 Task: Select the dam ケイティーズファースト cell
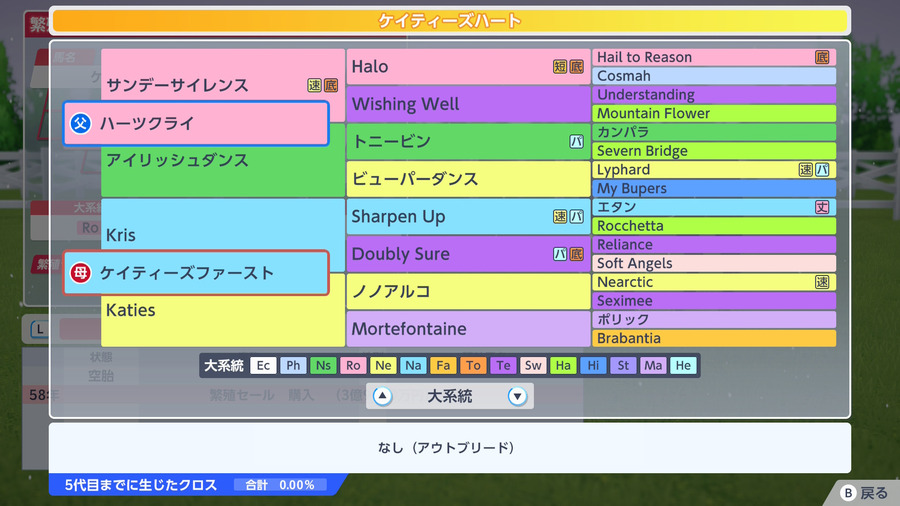pos(196,273)
